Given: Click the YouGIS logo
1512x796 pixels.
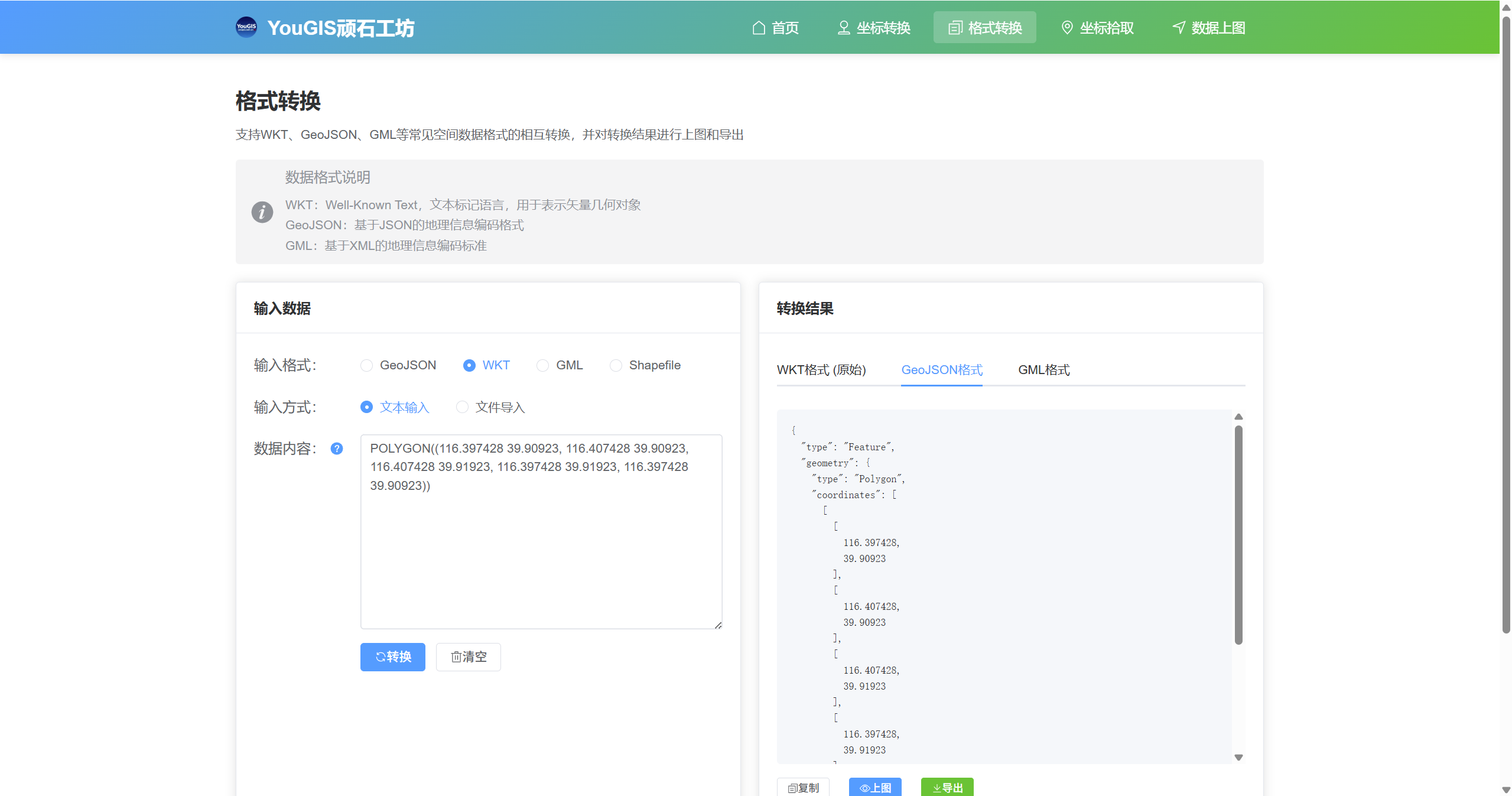Looking at the screenshot, I should [x=246, y=27].
